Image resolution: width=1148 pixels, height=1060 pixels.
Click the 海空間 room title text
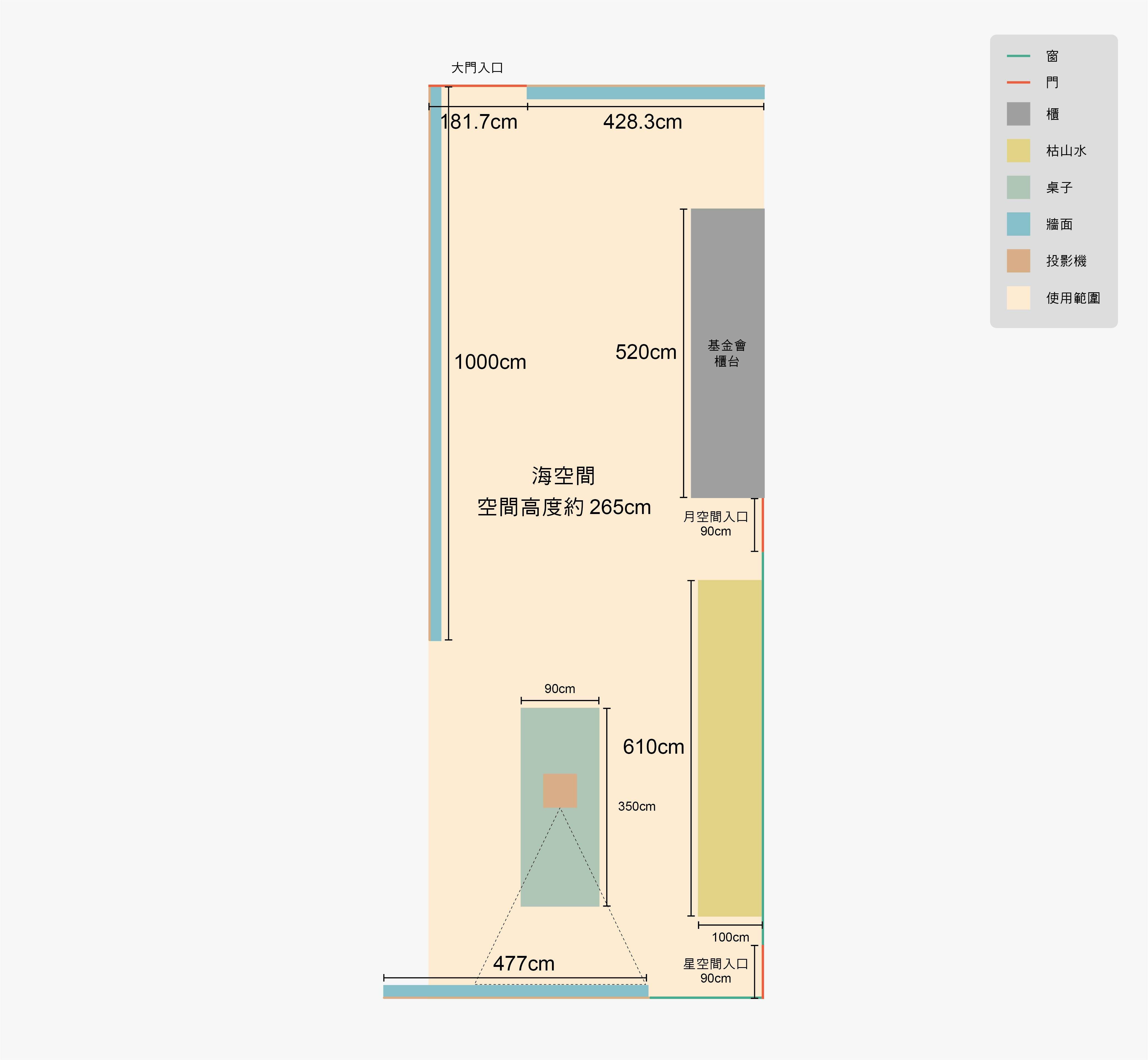pyautogui.click(x=563, y=475)
